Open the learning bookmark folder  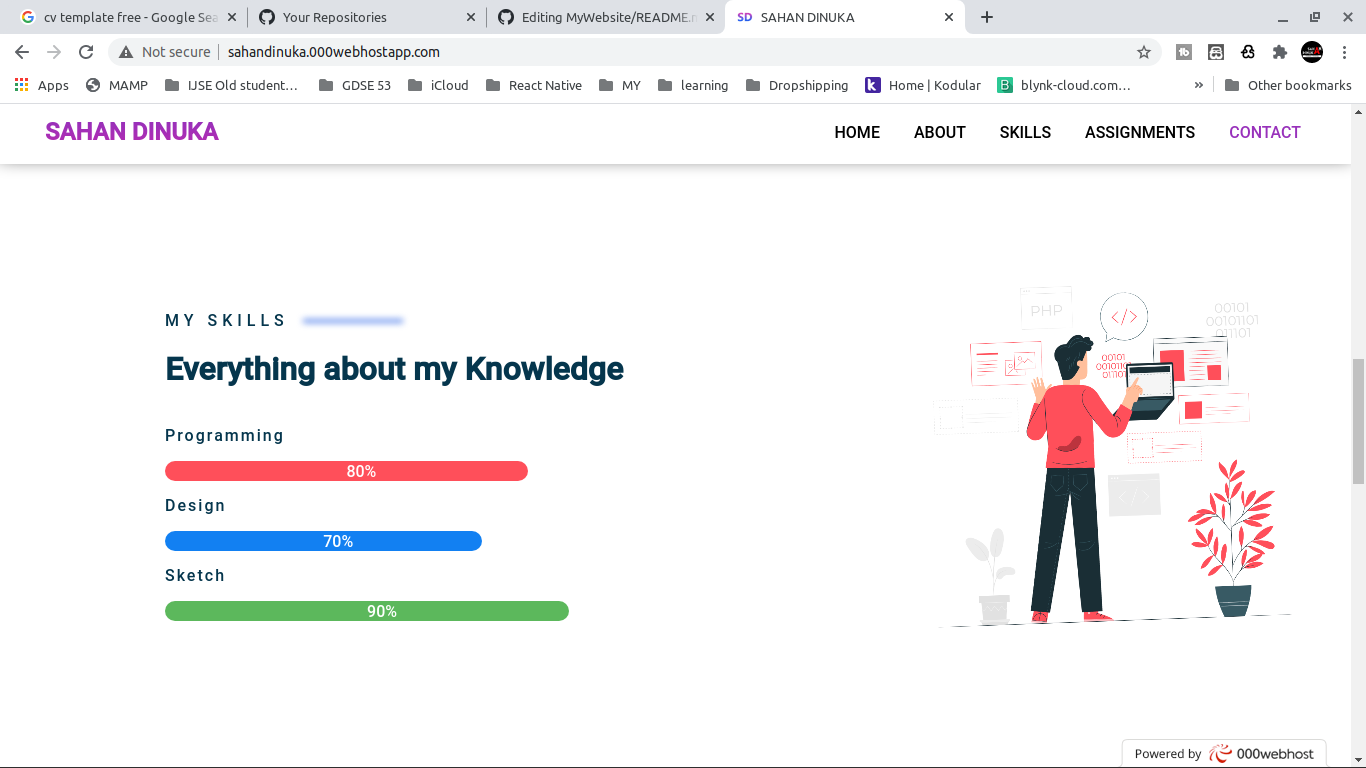pyautogui.click(x=693, y=85)
